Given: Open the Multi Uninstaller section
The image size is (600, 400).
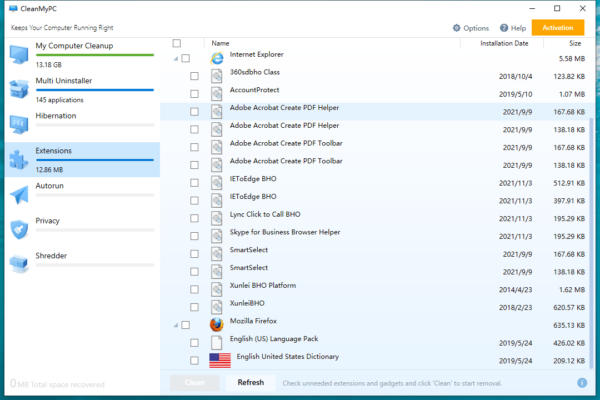Looking at the screenshot, I should [82, 90].
